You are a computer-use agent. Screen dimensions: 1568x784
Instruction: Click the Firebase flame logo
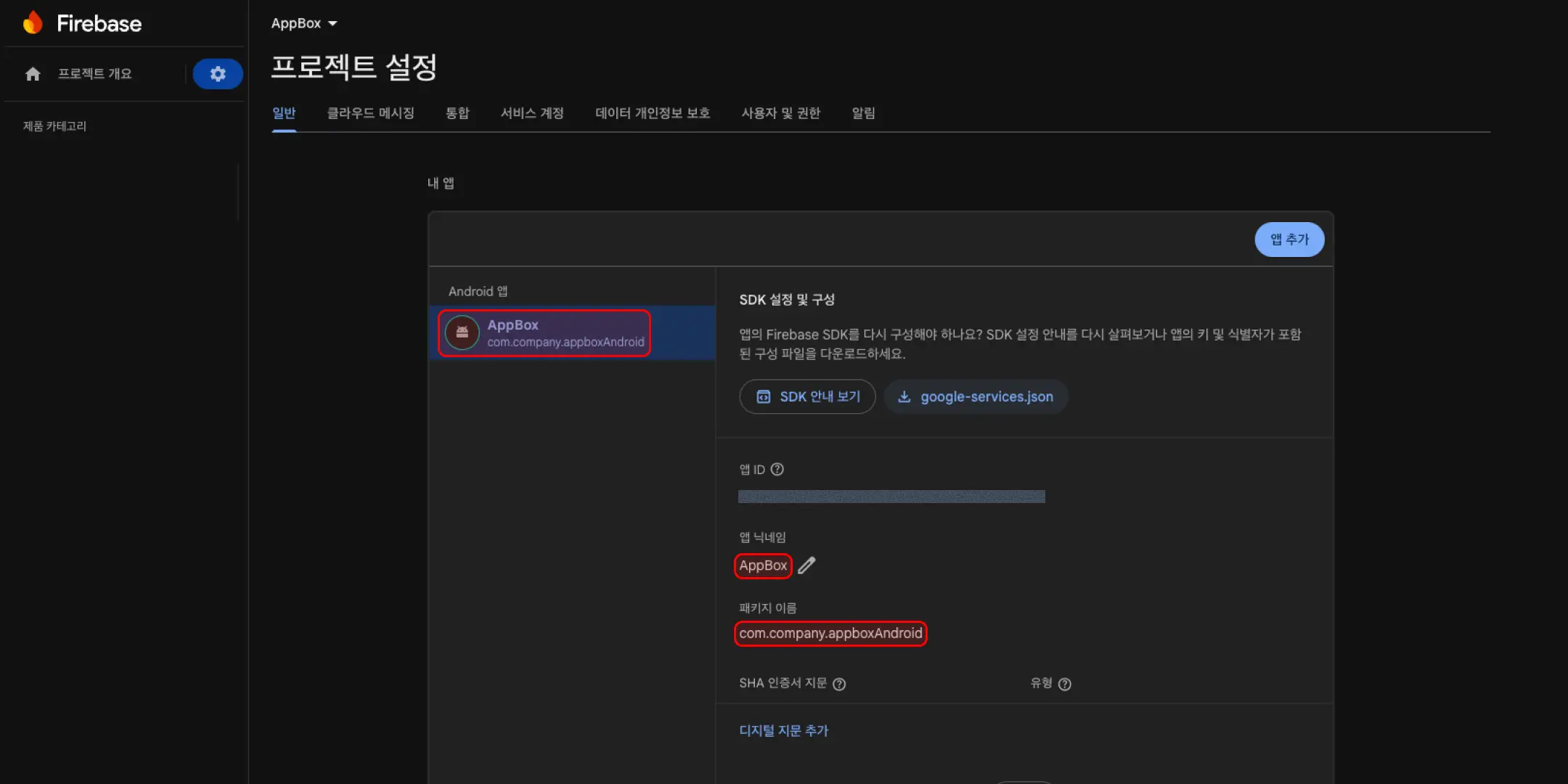[x=33, y=23]
